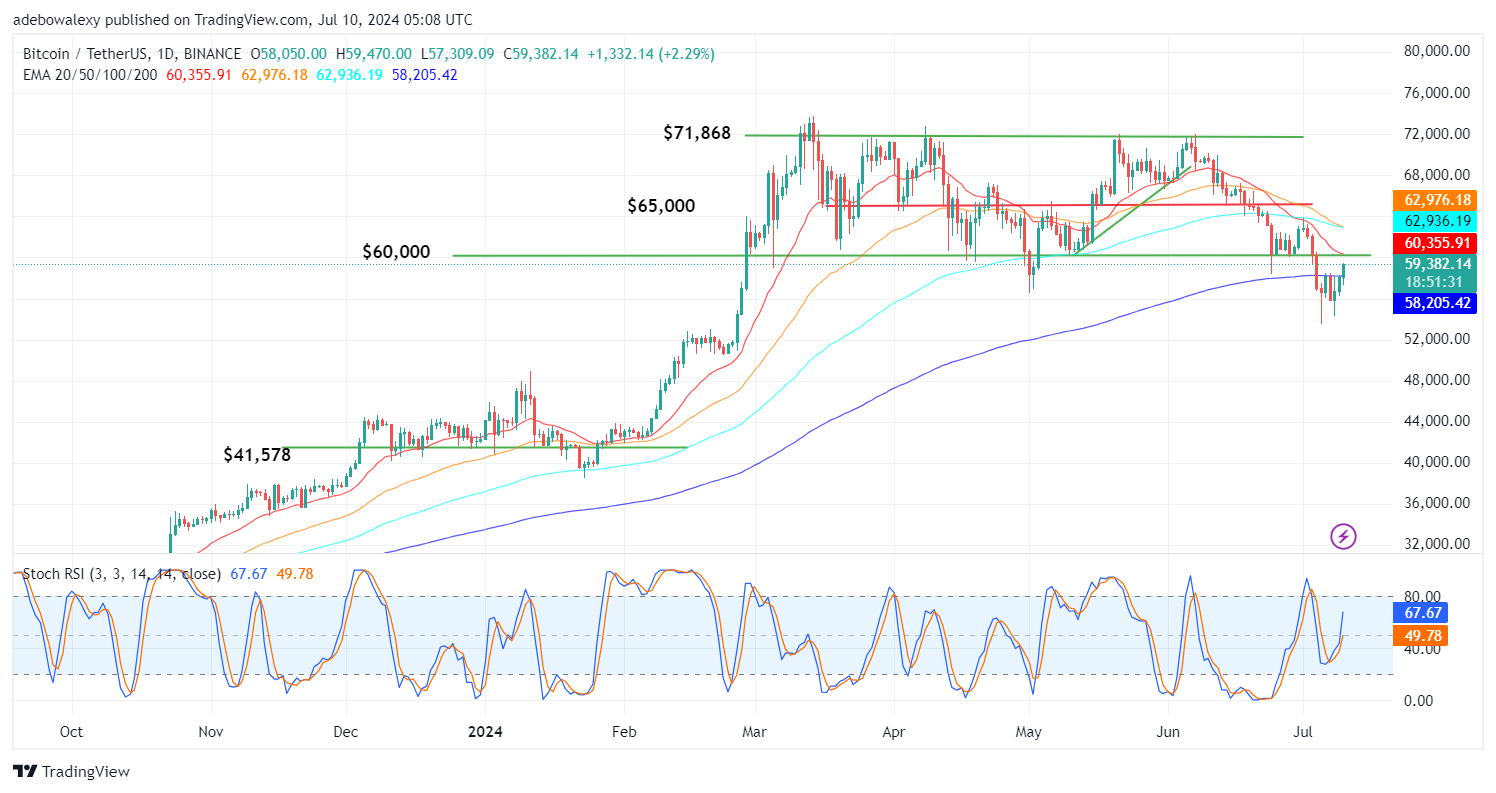Image resolution: width=1496 pixels, height=793 pixels.
Task: Click the Dec label on time axis
Action: click(x=346, y=731)
